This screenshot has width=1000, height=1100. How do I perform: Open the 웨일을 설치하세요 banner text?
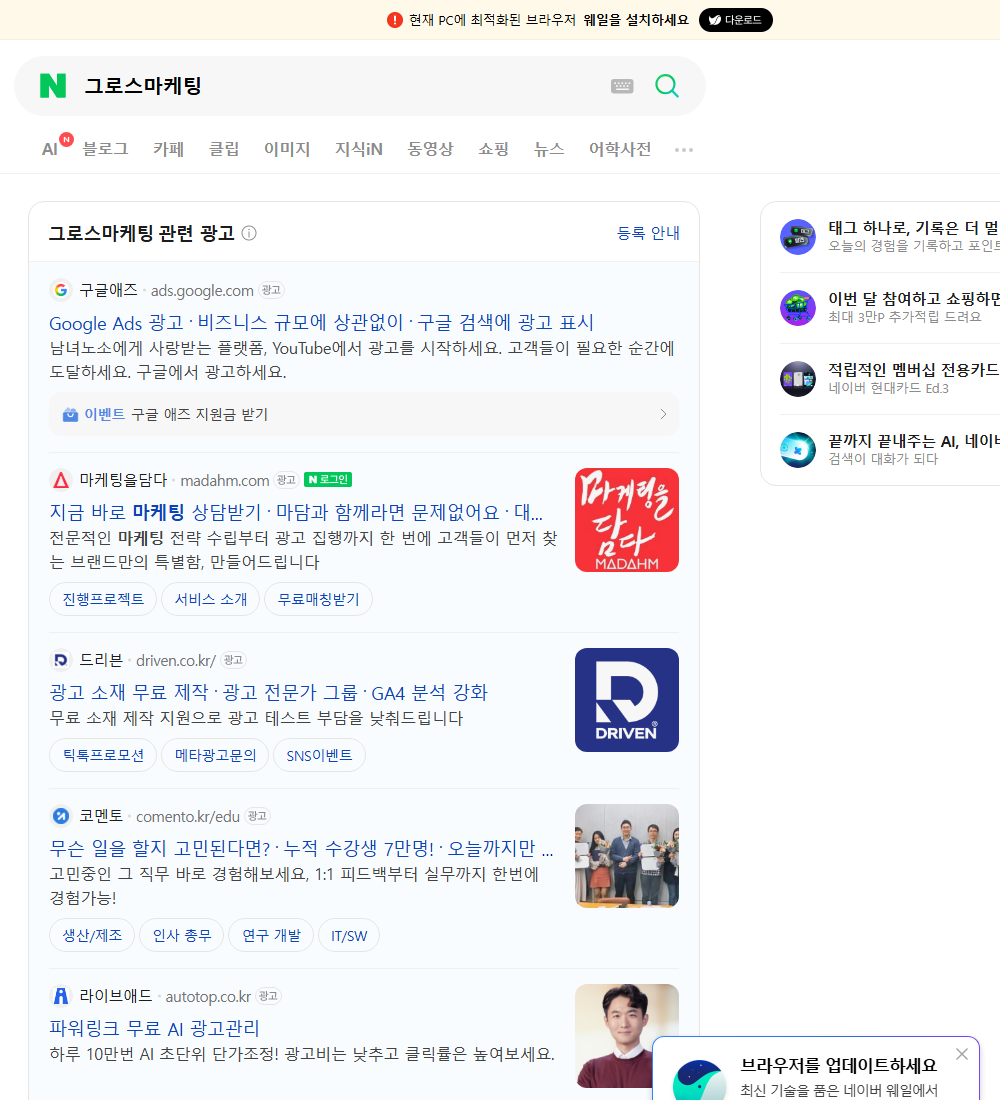click(636, 20)
